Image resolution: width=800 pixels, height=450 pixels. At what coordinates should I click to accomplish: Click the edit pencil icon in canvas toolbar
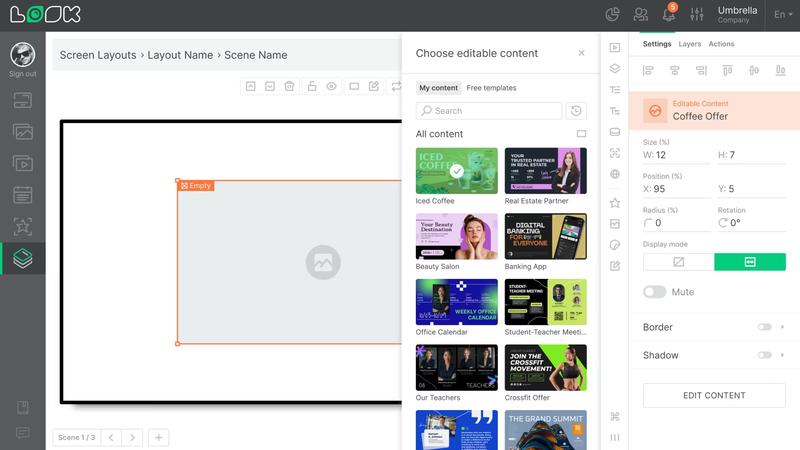coord(374,86)
